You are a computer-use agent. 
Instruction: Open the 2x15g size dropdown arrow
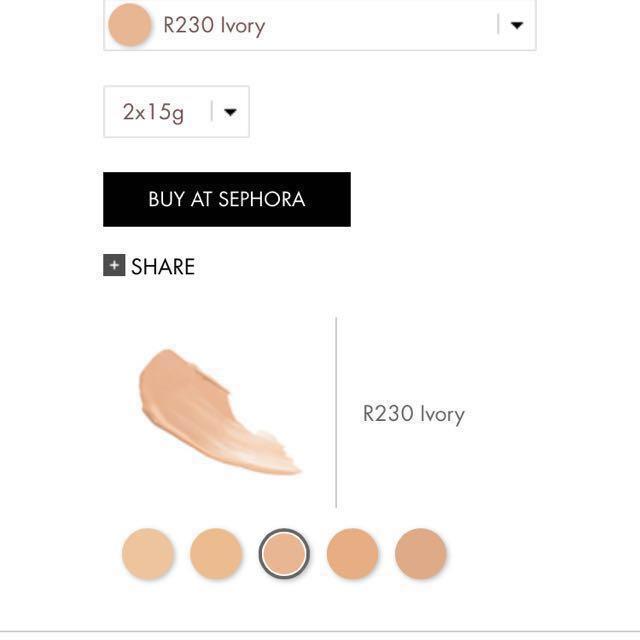230,112
